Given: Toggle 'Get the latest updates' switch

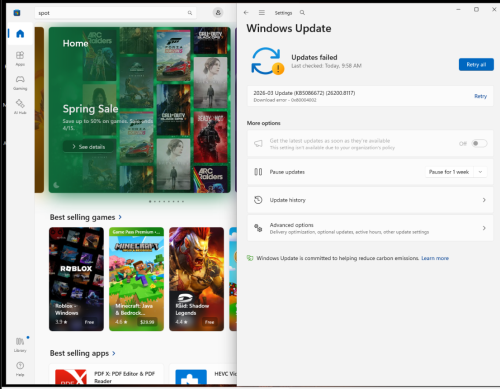Looking at the screenshot, I should pos(479,143).
